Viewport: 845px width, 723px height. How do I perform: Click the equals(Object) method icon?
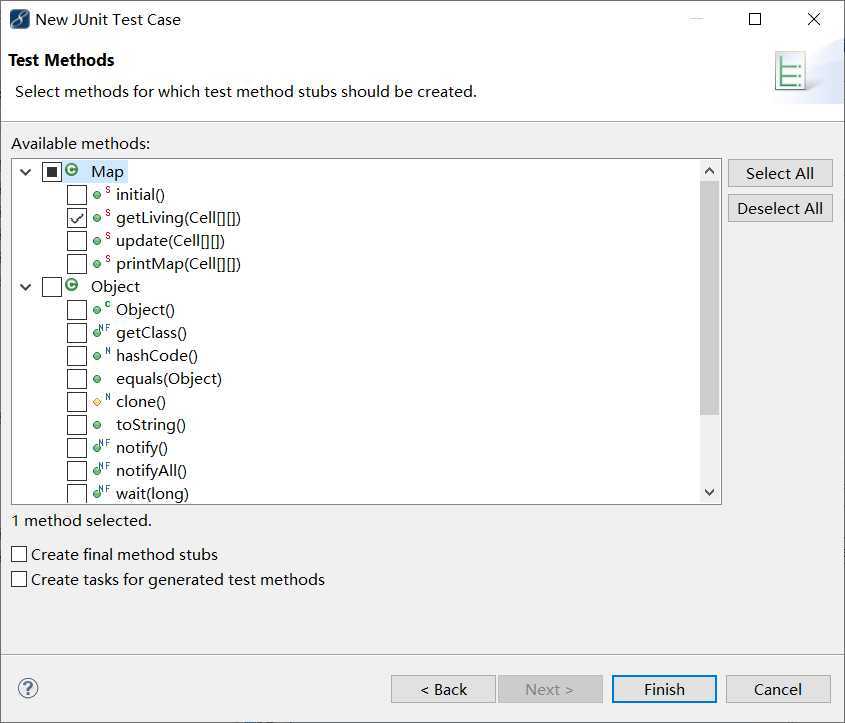coord(97,379)
